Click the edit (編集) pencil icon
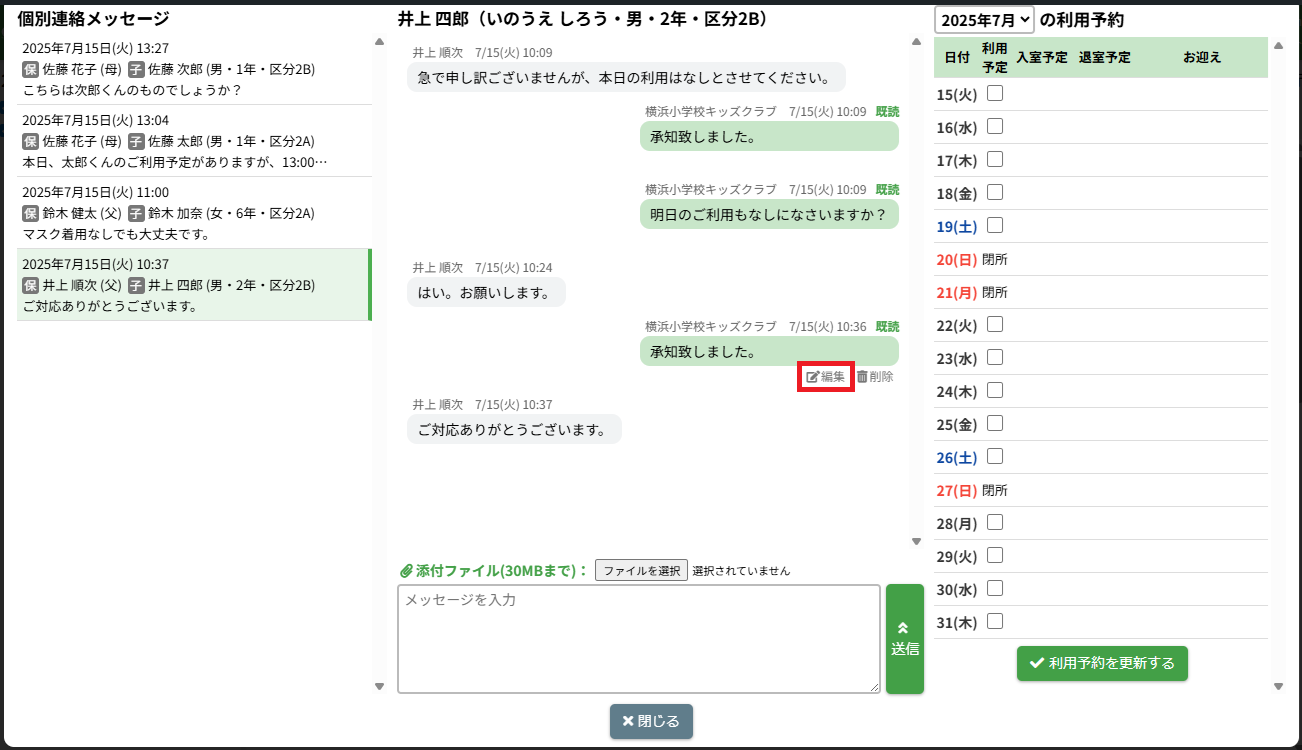The height and width of the screenshot is (750, 1302). coord(813,377)
